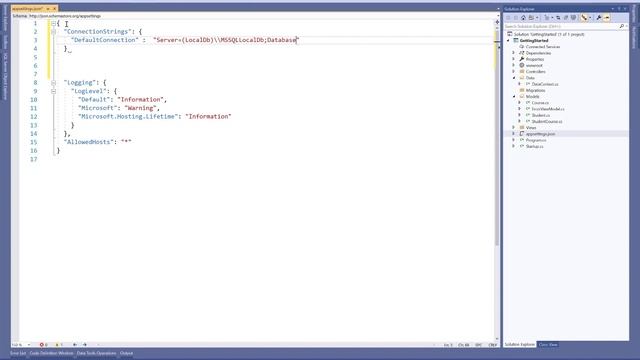
Task: Select Student.cs file
Action: (541, 115)
